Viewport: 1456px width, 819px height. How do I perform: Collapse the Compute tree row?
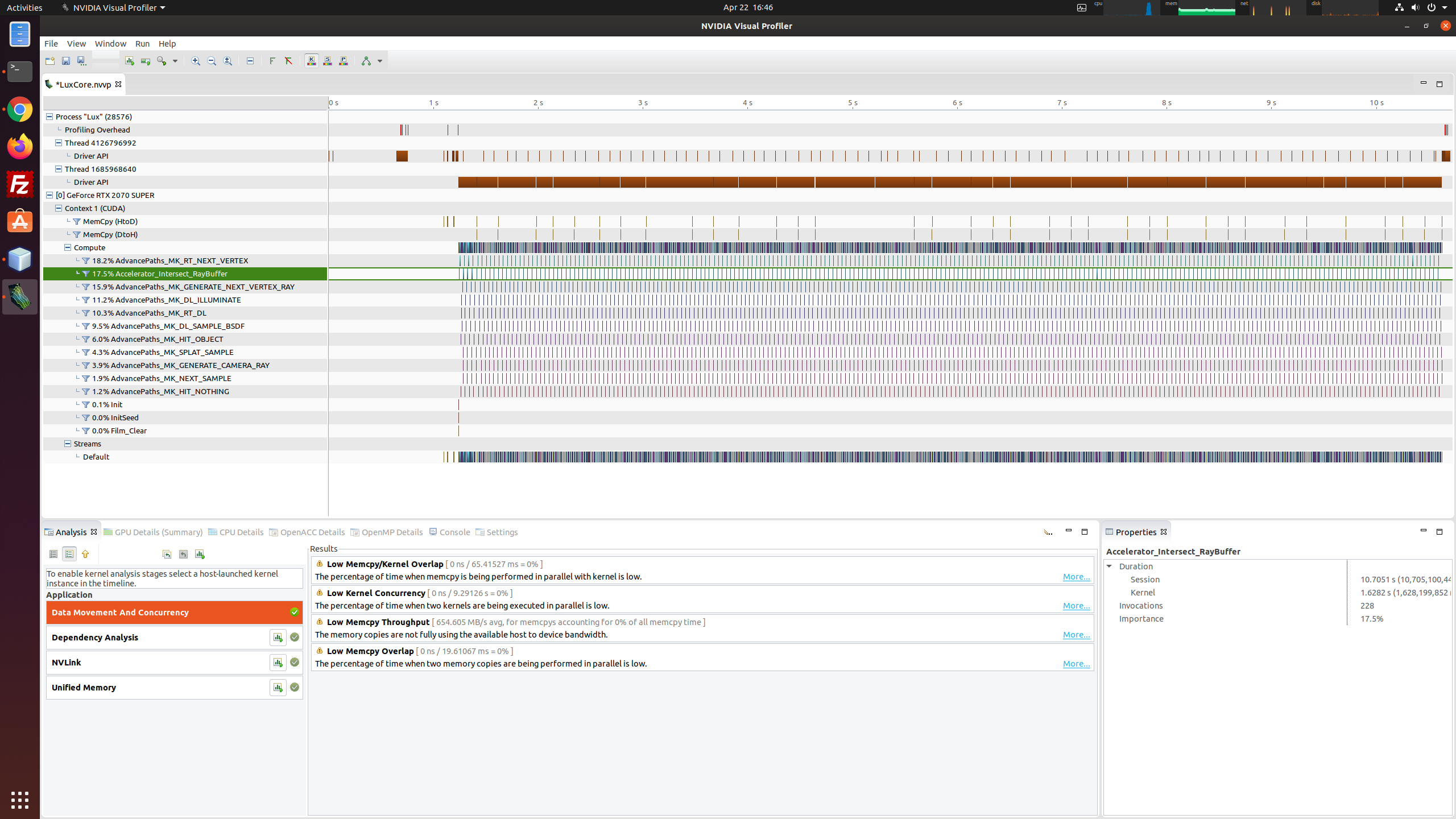(x=68, y=247)
